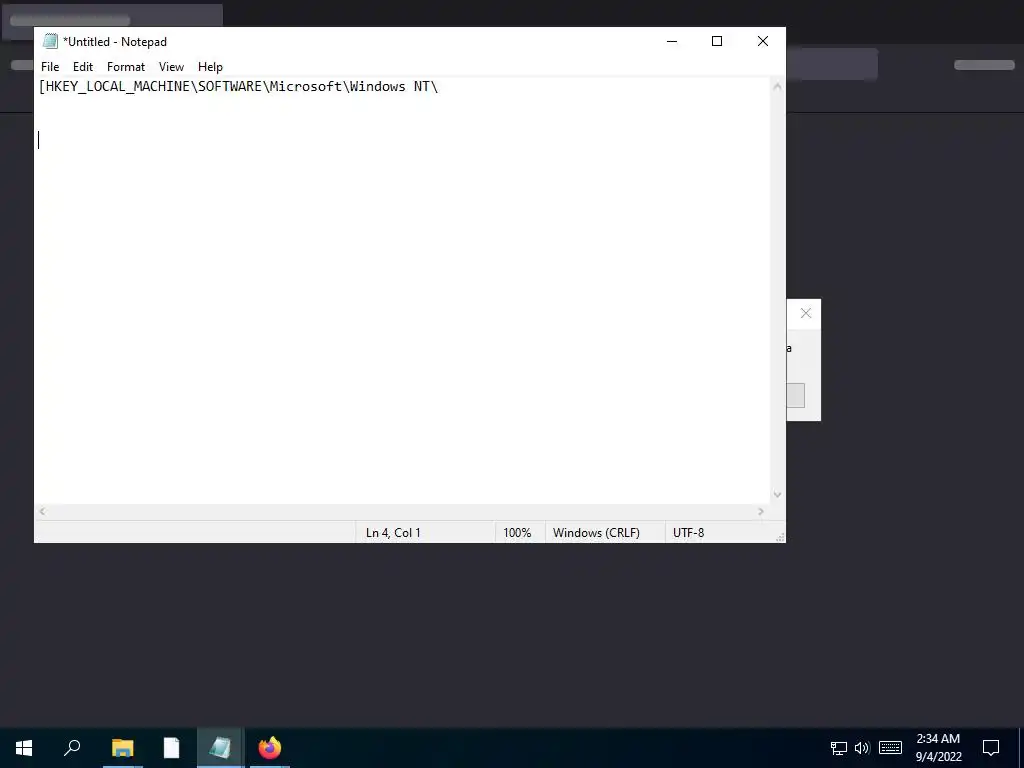
Task: Open taskbar Search
Action: 72,748
